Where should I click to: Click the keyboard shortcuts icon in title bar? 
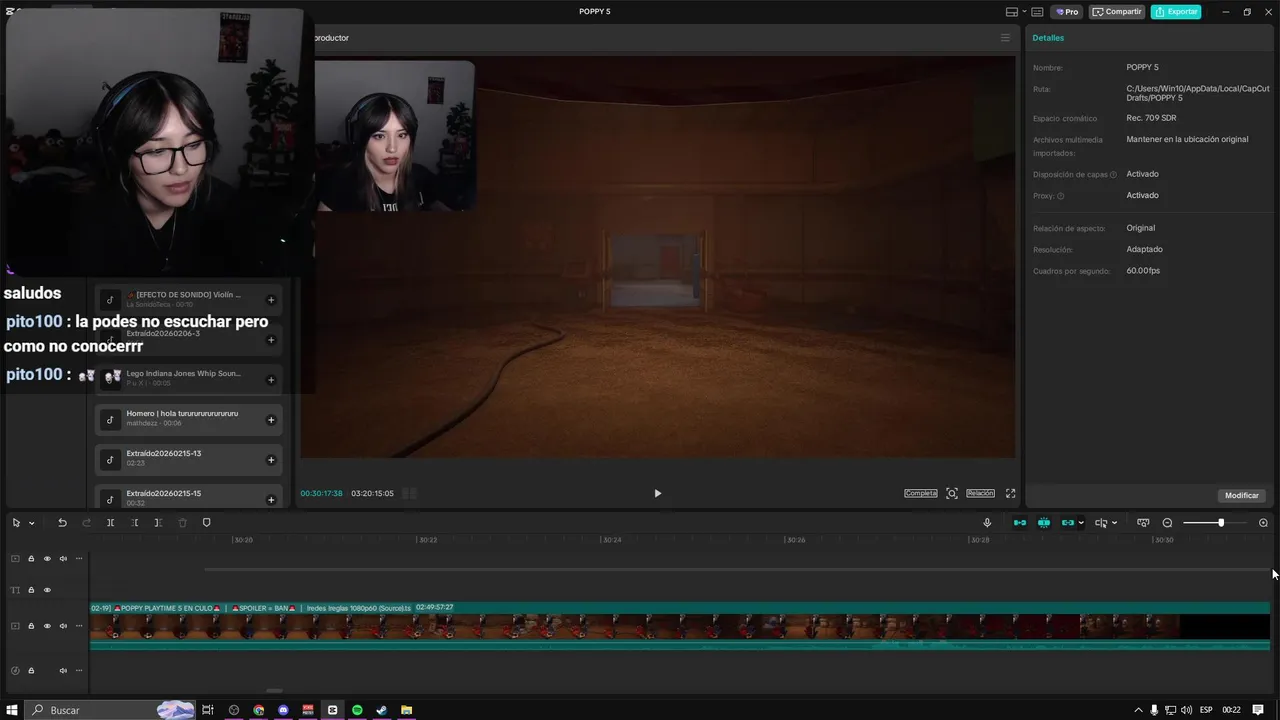point(1037,12)
